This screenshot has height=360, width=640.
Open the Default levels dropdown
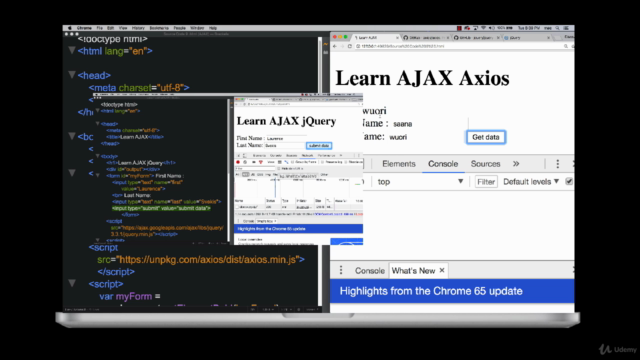531,182
